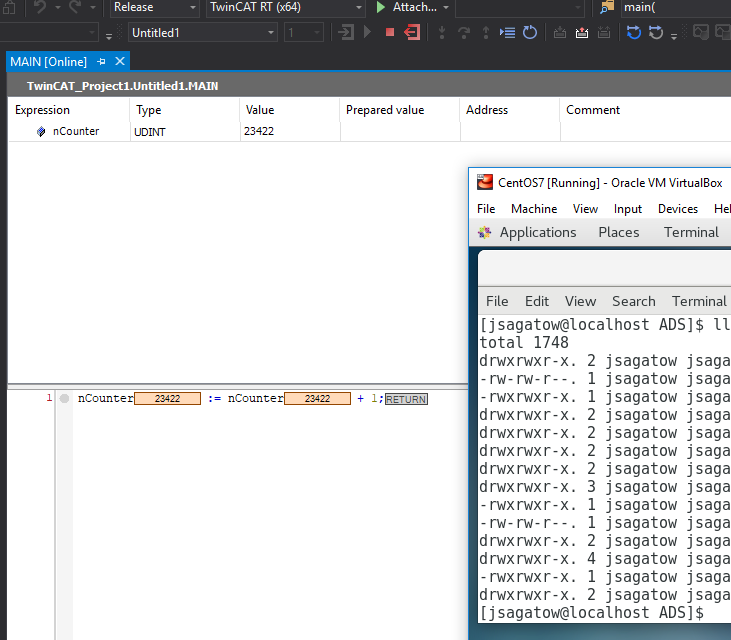This screenshot has width=731, height=640.
Task: Click the Step Over icon
Action: point(464,33)
